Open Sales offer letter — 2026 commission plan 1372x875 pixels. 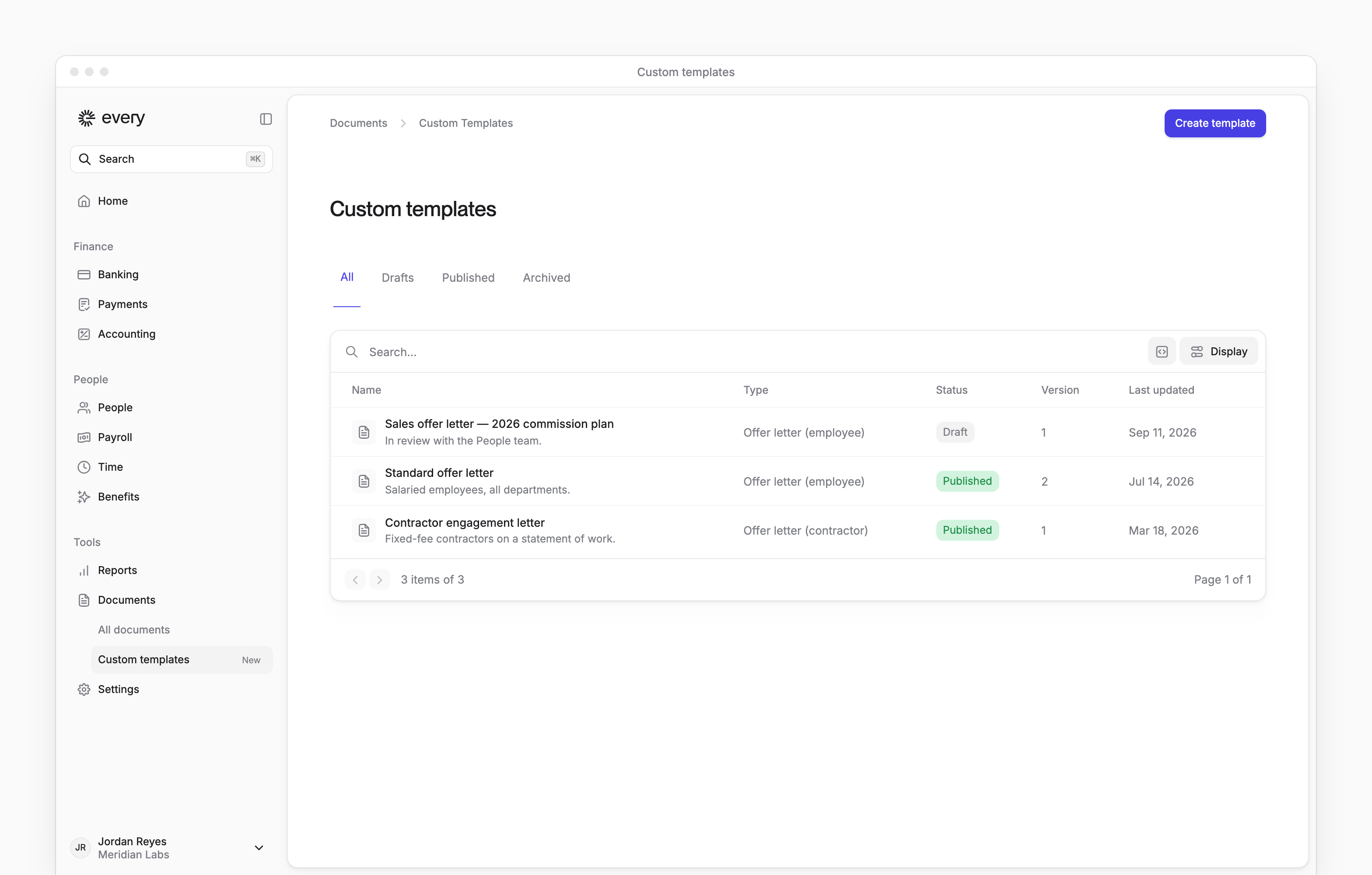pyautogui.click(x=499, y=424)
